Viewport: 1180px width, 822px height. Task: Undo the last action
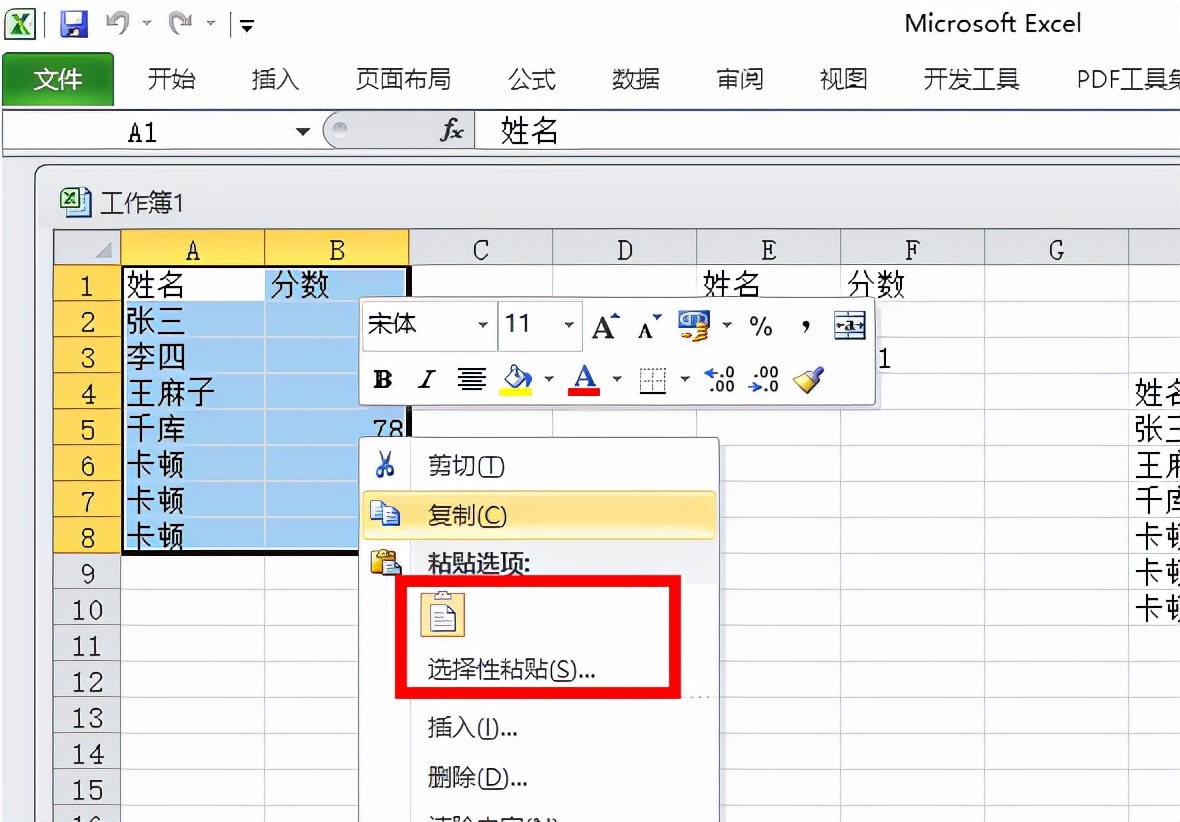(x=117, y=23)
